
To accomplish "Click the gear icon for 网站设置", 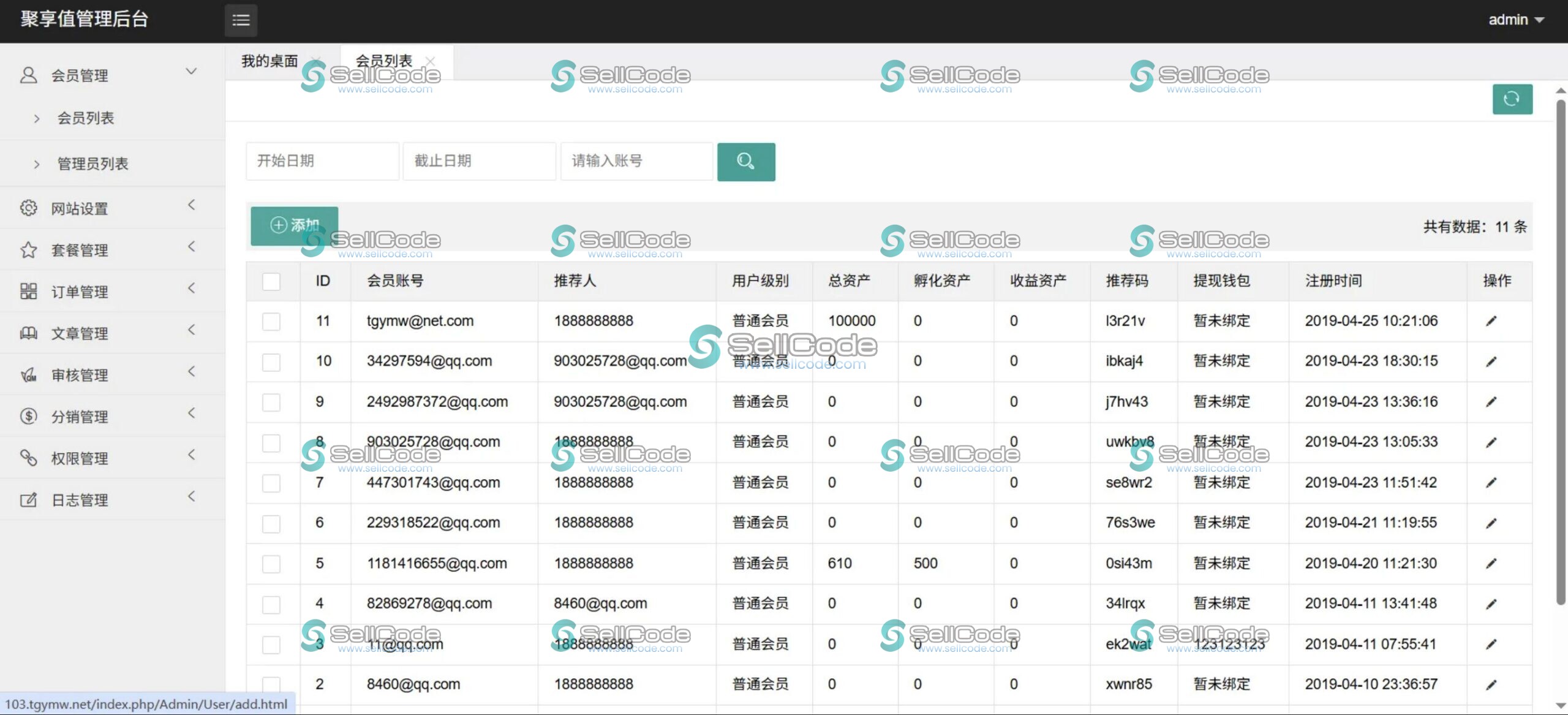I will coord(28,208).
